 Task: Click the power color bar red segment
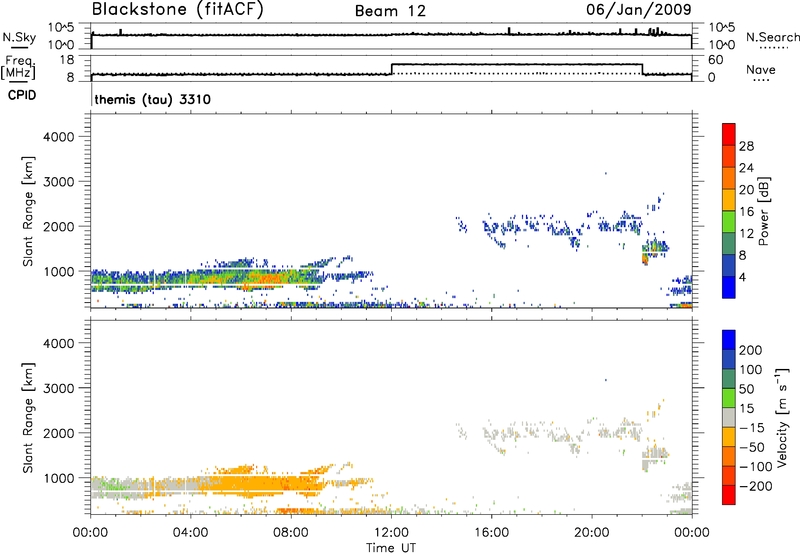(729, 135)
